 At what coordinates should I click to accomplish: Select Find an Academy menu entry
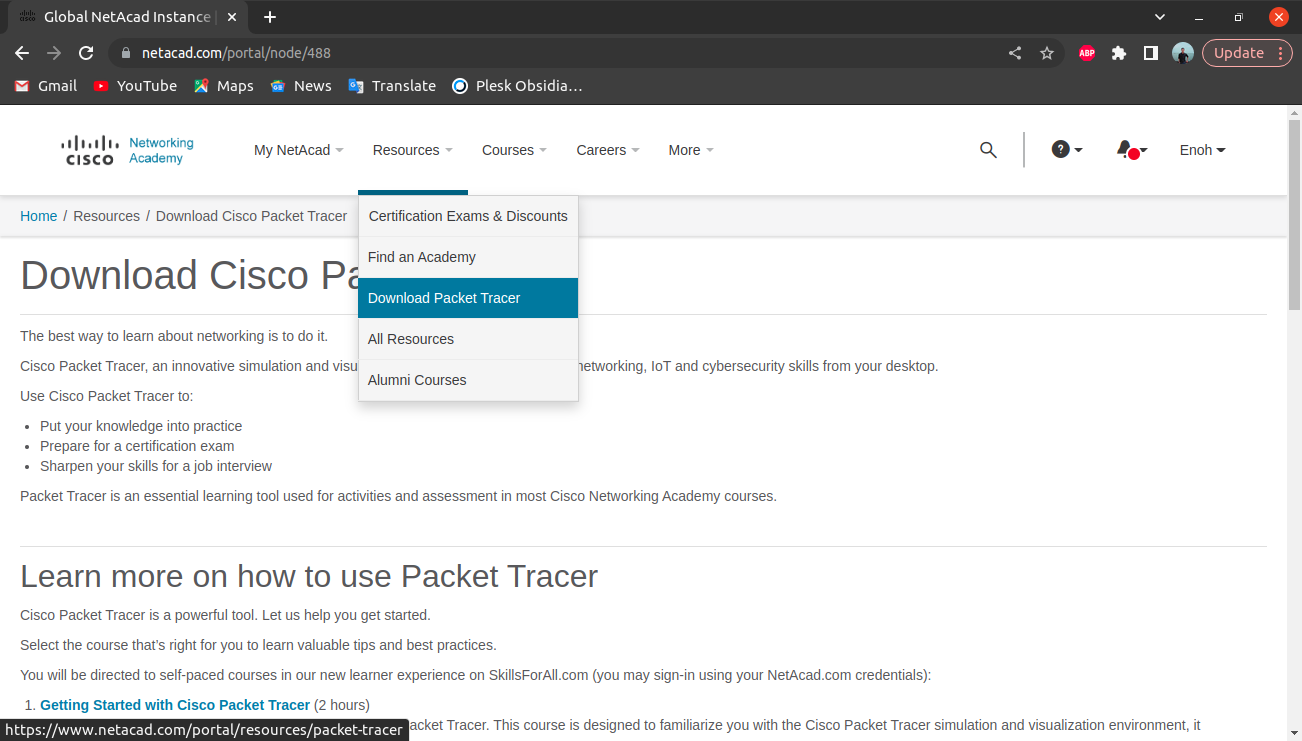422,257
